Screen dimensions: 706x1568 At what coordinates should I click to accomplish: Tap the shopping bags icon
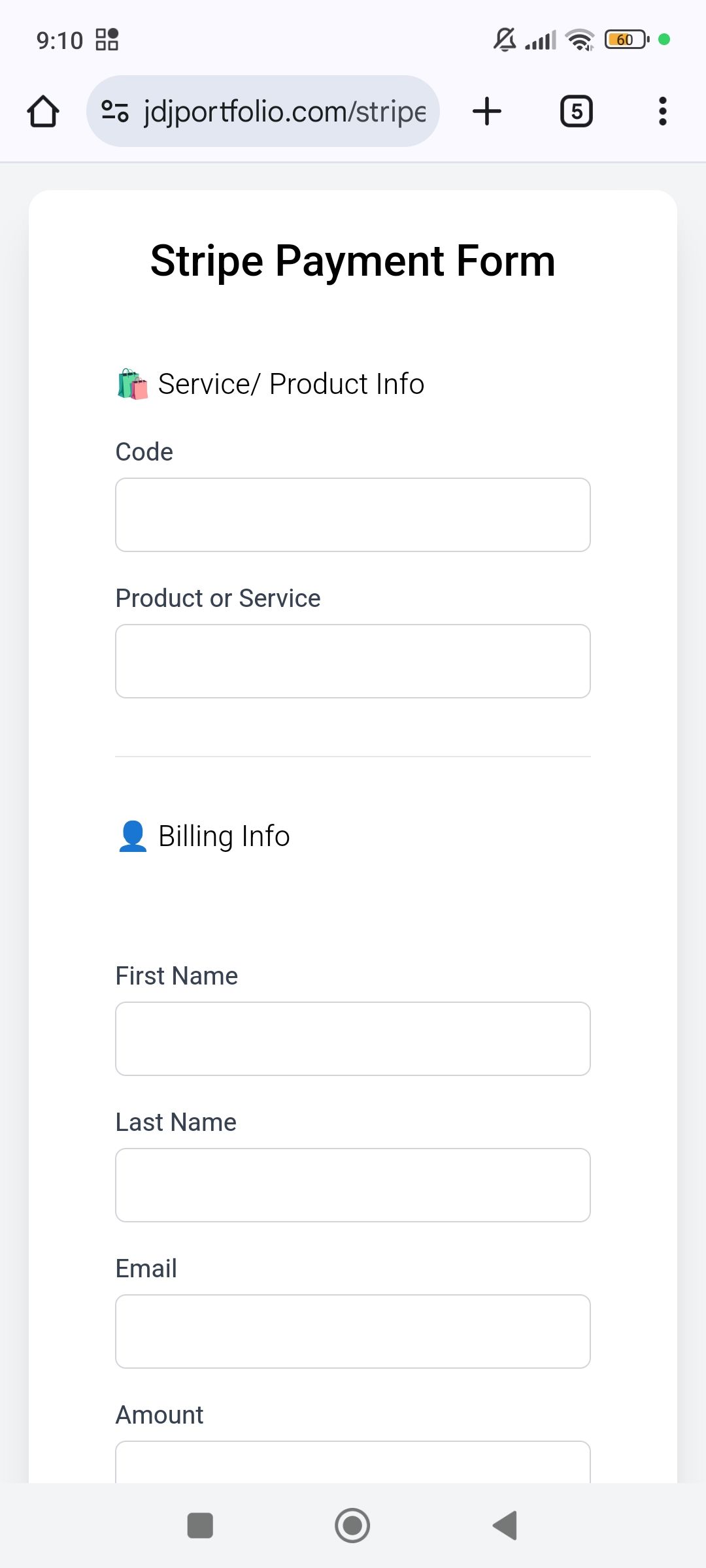point(132,384)
